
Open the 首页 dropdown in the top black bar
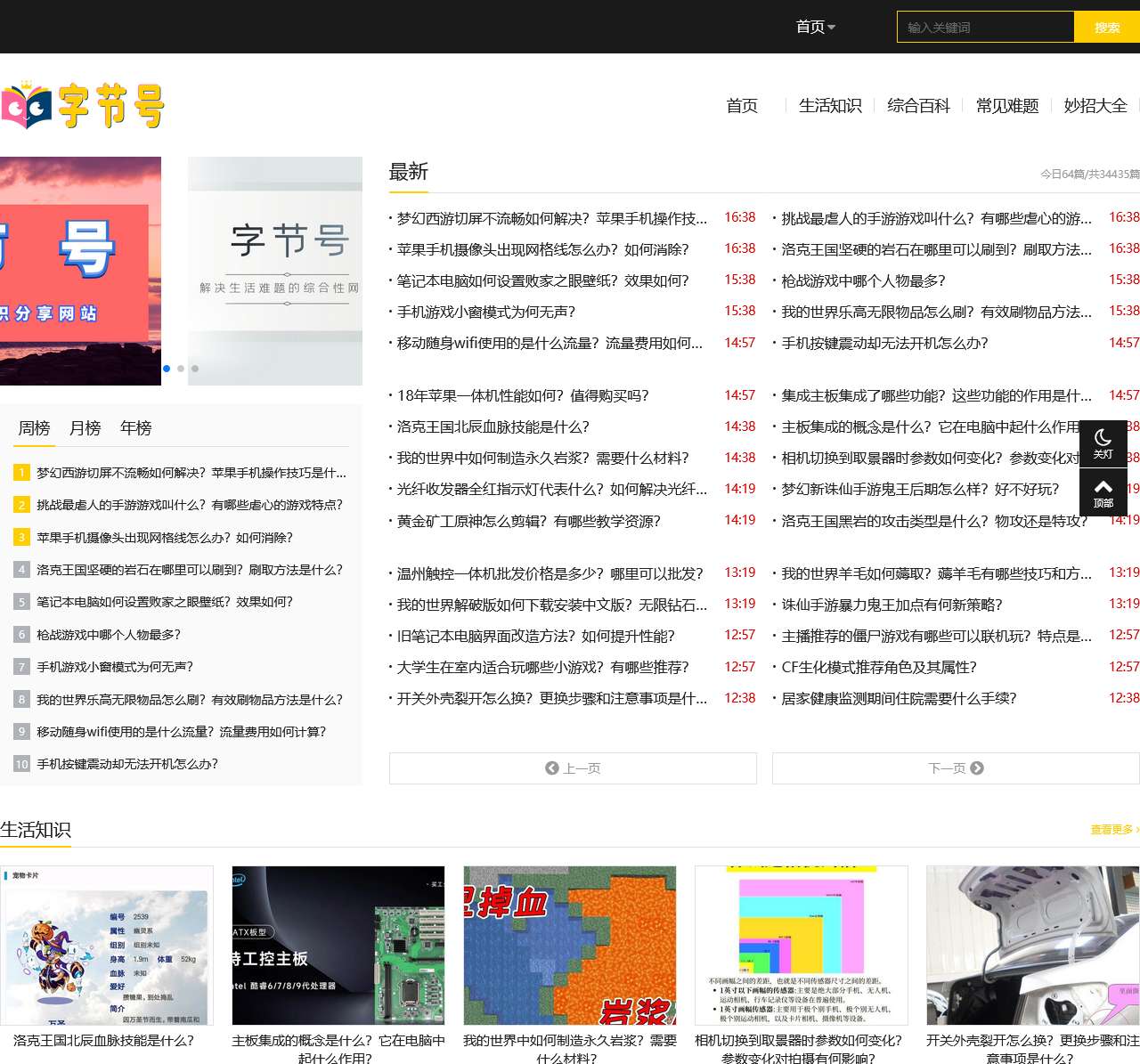(815, 27)
